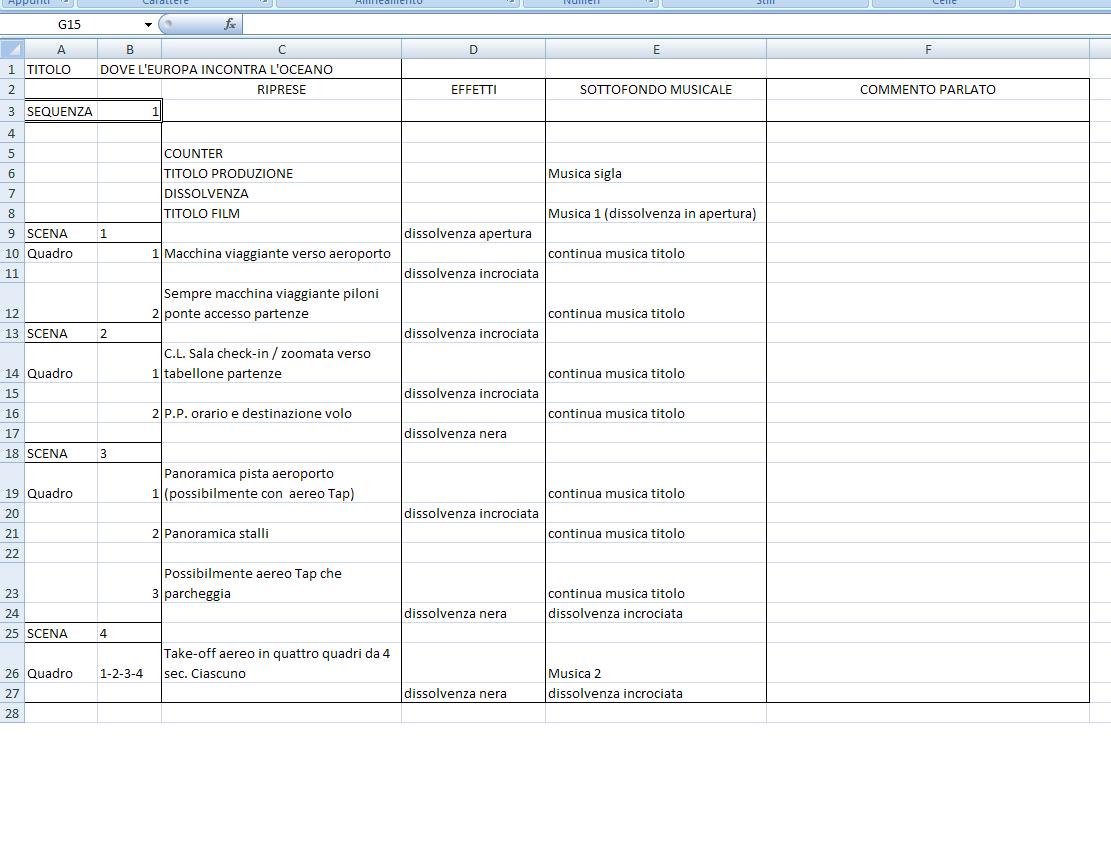Select the SOTTOFONDO MUSICALE heading cell
The width and height of the screenshot is (1111, 853).
655,90
